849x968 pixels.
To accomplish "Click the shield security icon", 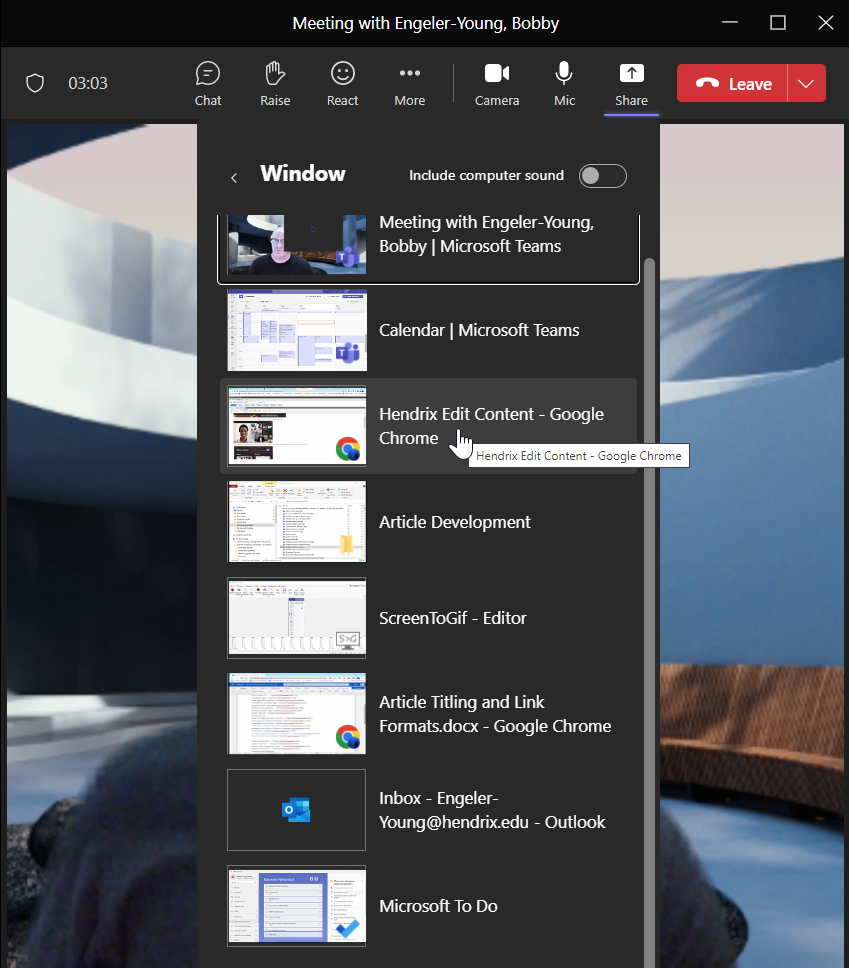I will pyautogui.click(x=35, y=83).
